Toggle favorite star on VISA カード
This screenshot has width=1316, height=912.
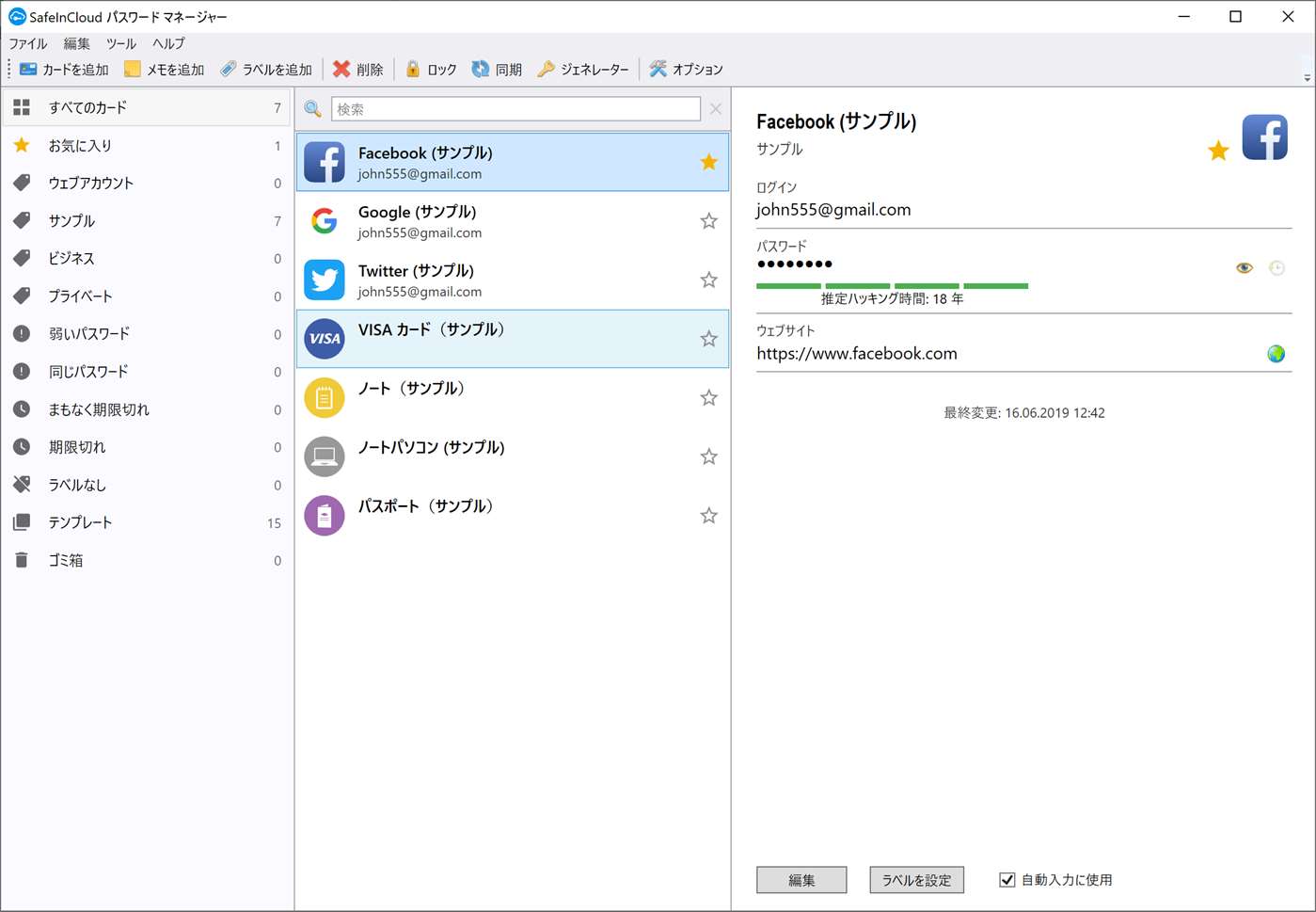pyautogui.click(x=709, y=339)
